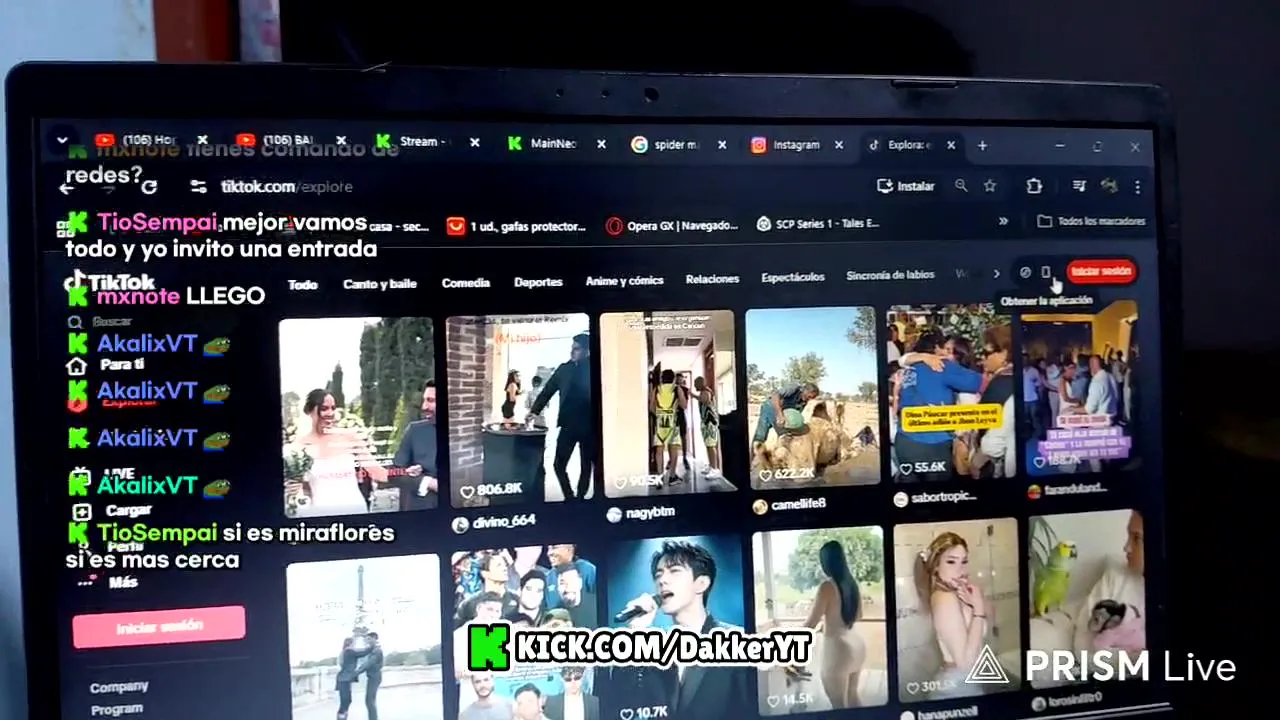Select the Deportes category

tap(538, 282)
